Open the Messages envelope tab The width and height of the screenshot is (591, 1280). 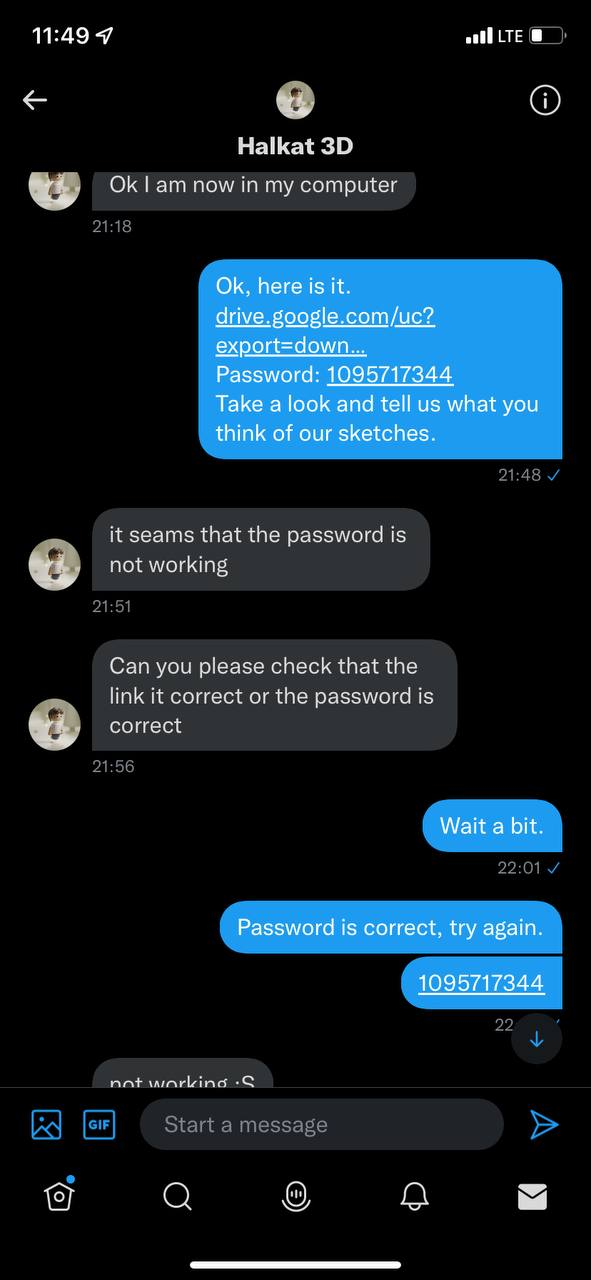(x=532, y=1196)
